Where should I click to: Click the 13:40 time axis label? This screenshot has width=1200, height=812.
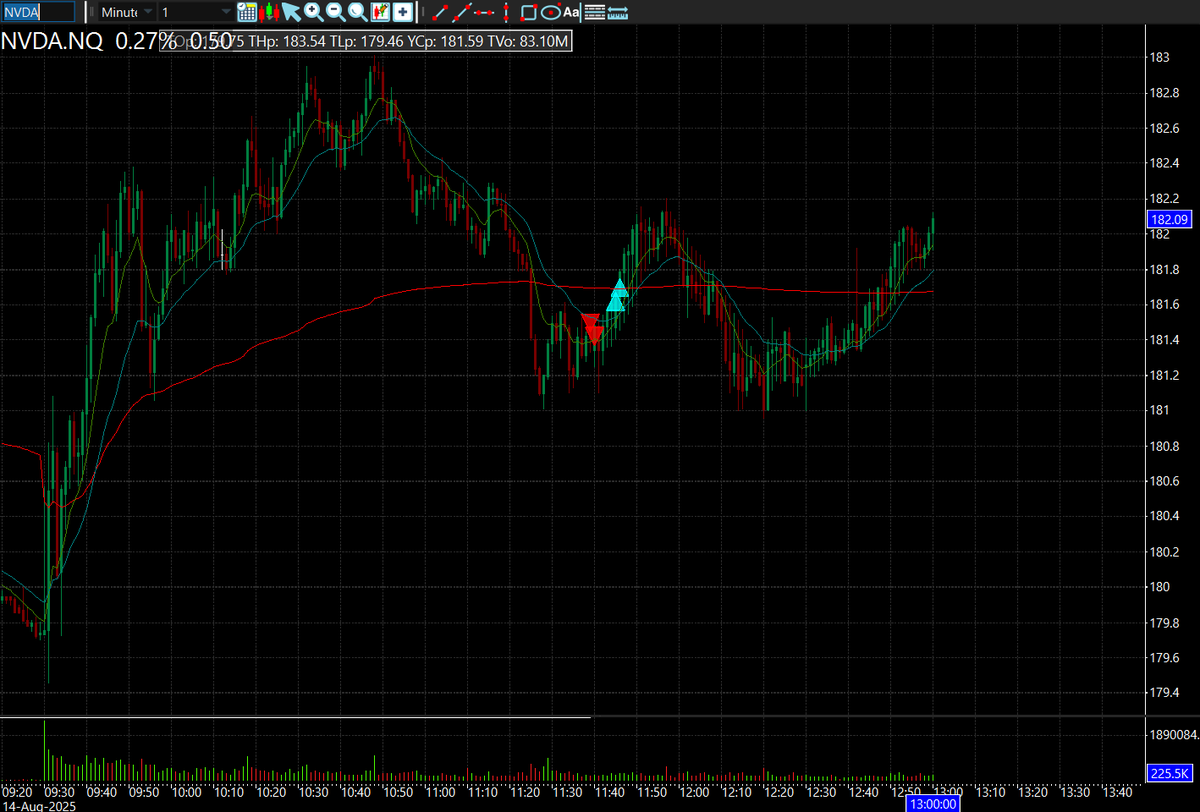(1116, 791)
